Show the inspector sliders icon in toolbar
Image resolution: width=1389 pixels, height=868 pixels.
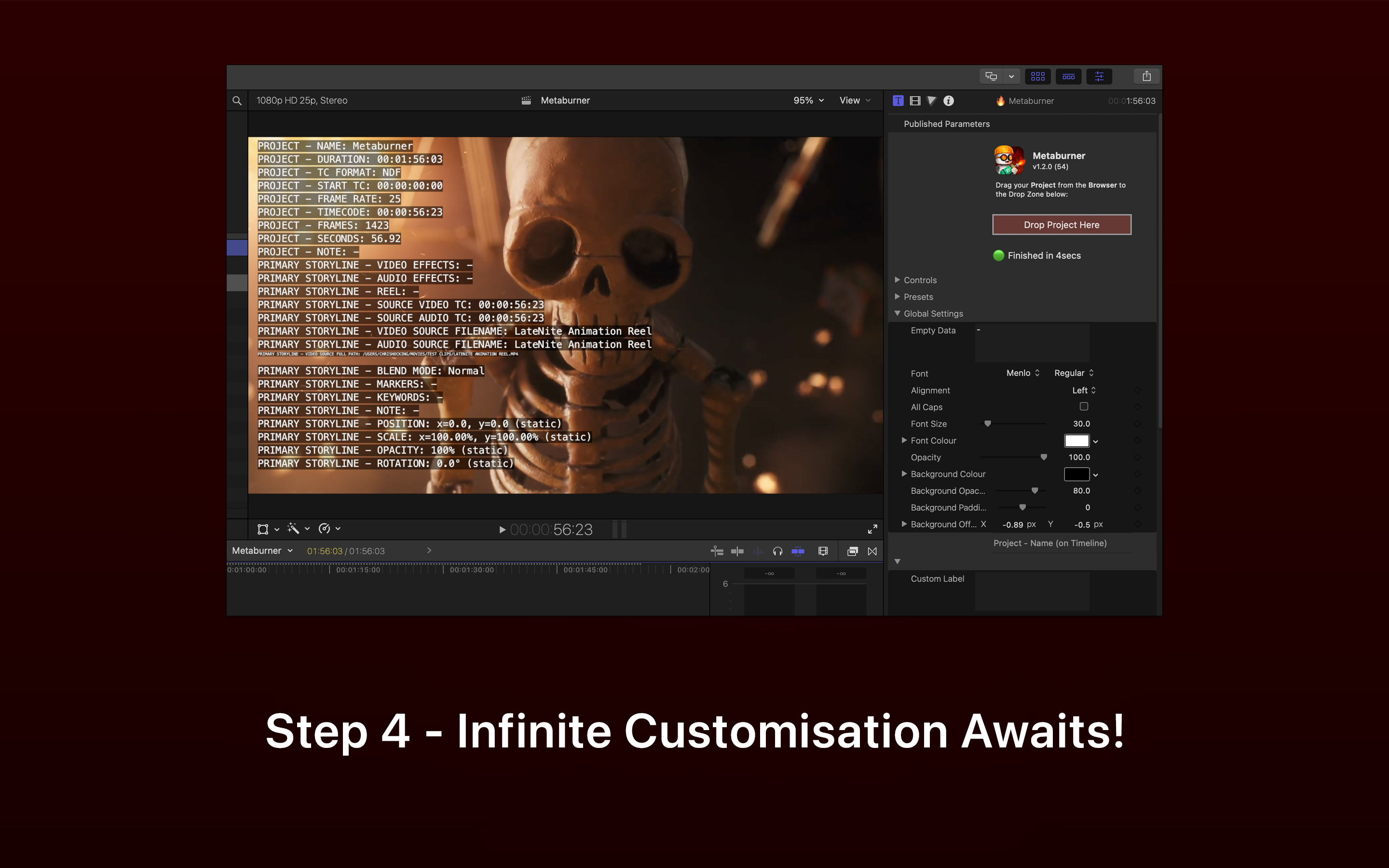click(1099, 76)
